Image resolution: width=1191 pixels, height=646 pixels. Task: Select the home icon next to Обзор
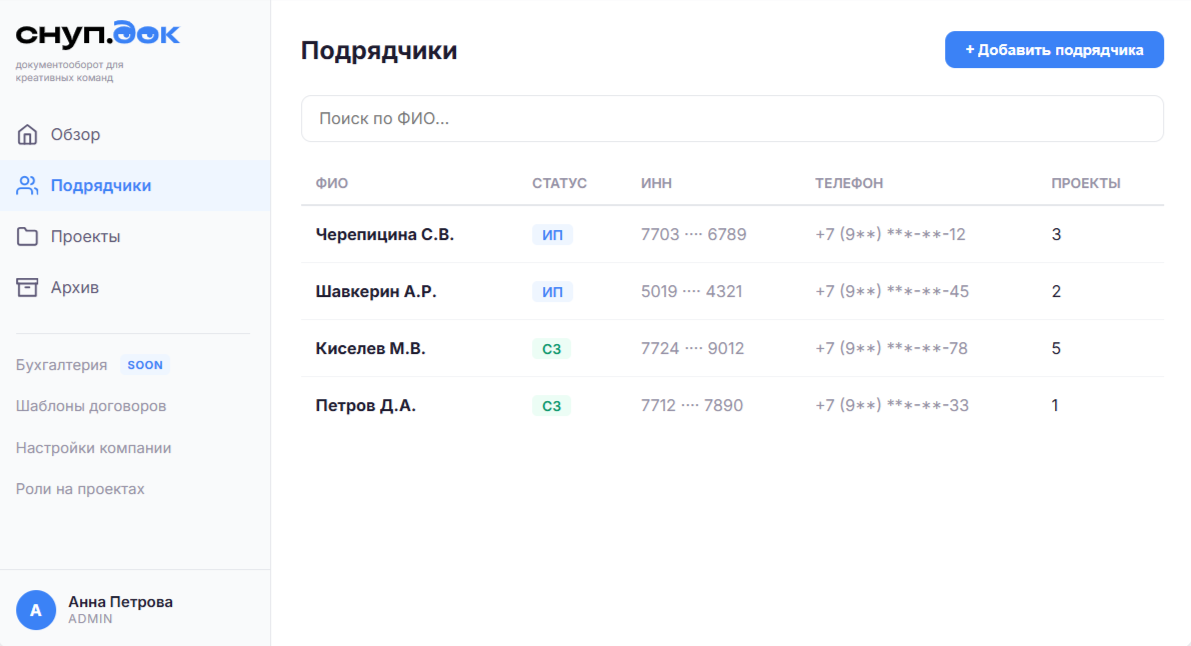28,134
